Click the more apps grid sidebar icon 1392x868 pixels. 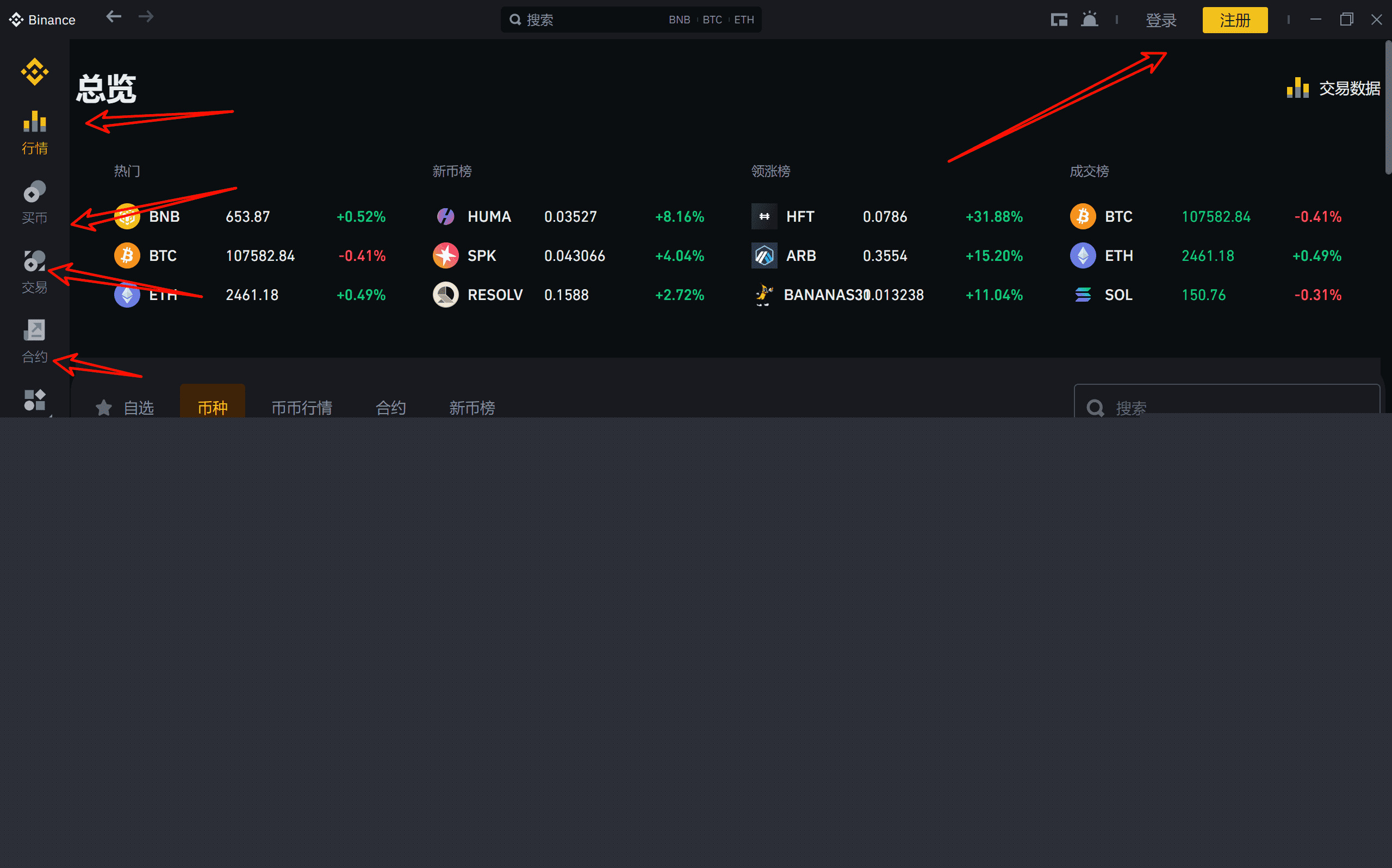(34, 400)
